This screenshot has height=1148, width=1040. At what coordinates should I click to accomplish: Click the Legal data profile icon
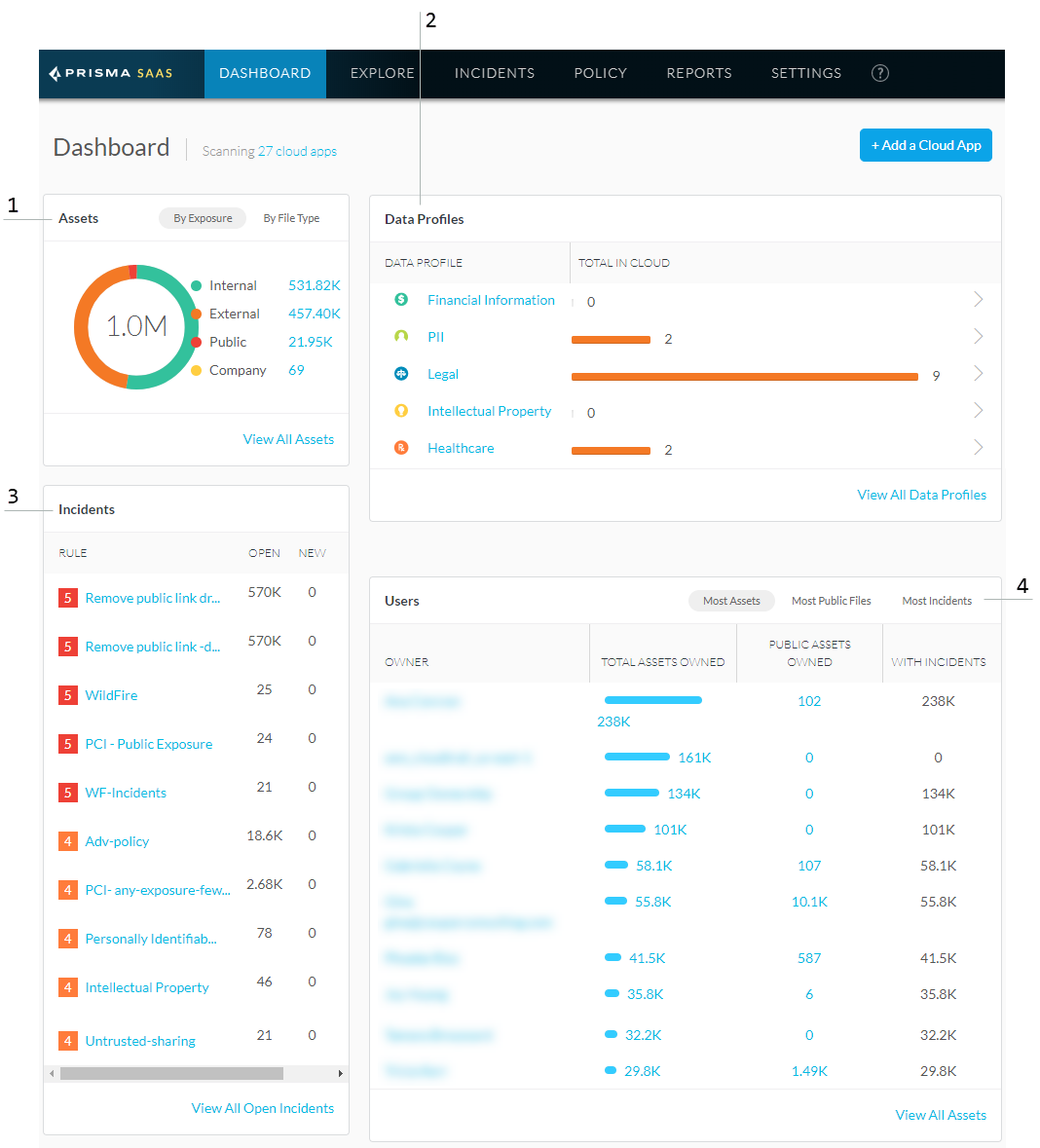point(401,374)
